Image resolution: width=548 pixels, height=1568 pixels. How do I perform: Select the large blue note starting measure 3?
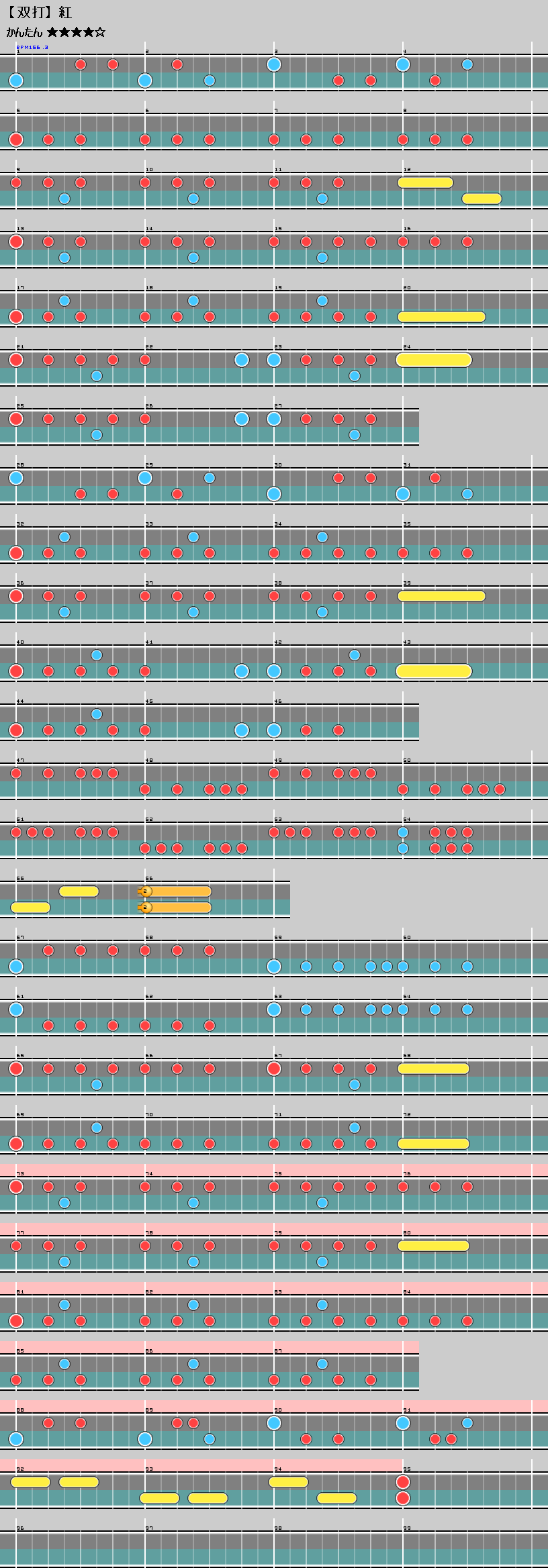[x=274, y=64]
